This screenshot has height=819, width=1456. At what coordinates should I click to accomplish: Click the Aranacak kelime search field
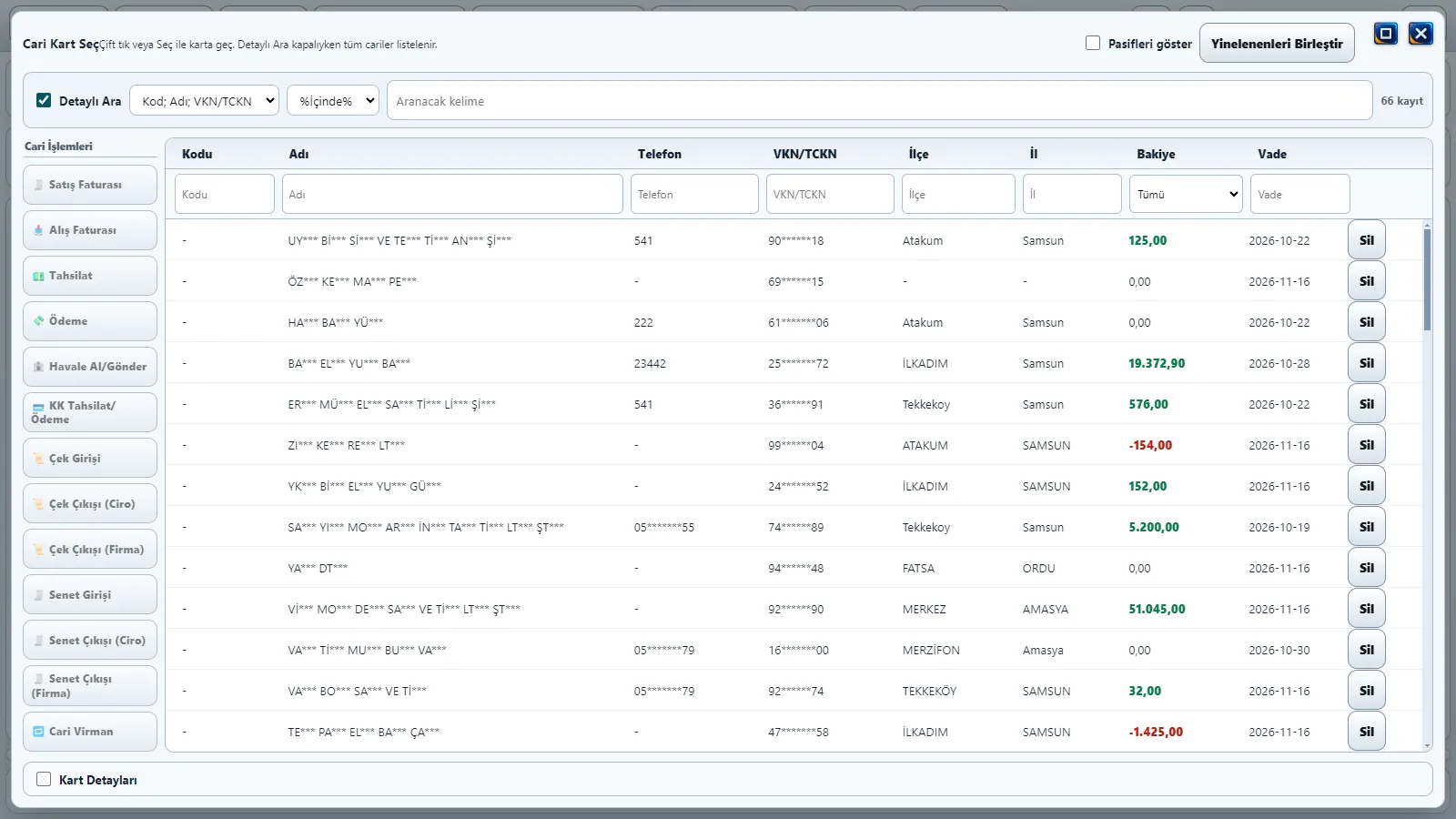[880, 101]
